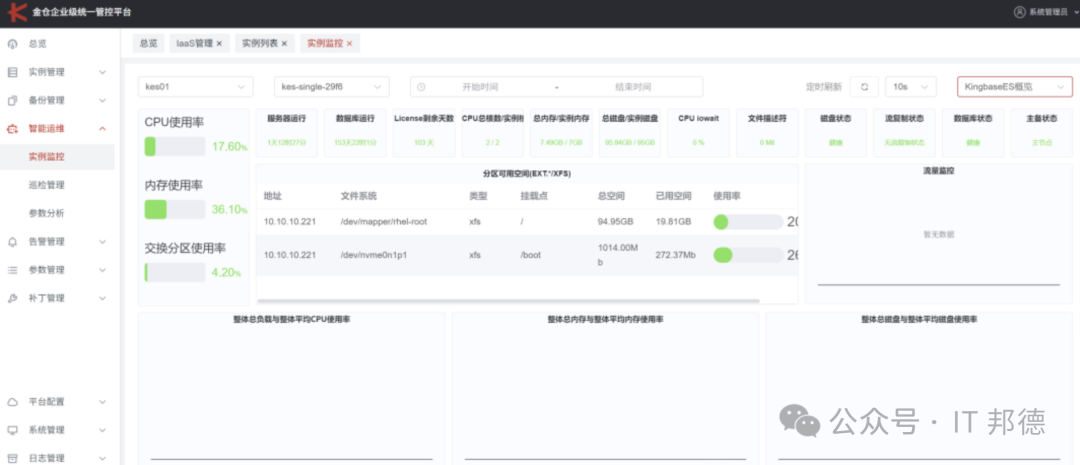Viewport: 1080px width, 465px height.
Task: Switch to the IaaS管理 tab
Action: point(199,43)
